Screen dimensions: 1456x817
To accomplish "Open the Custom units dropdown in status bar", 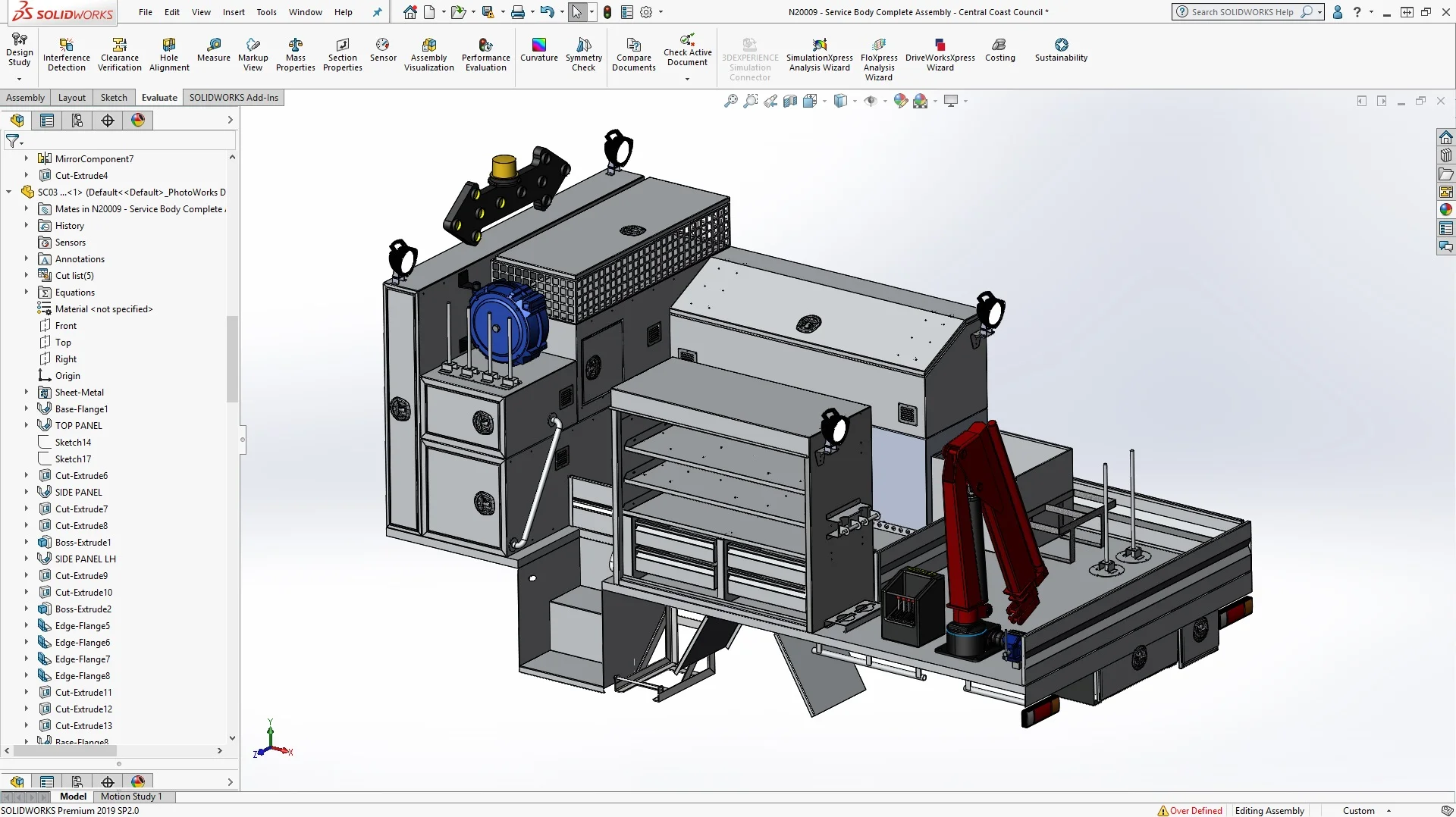I will click(x=1389, y=811).
